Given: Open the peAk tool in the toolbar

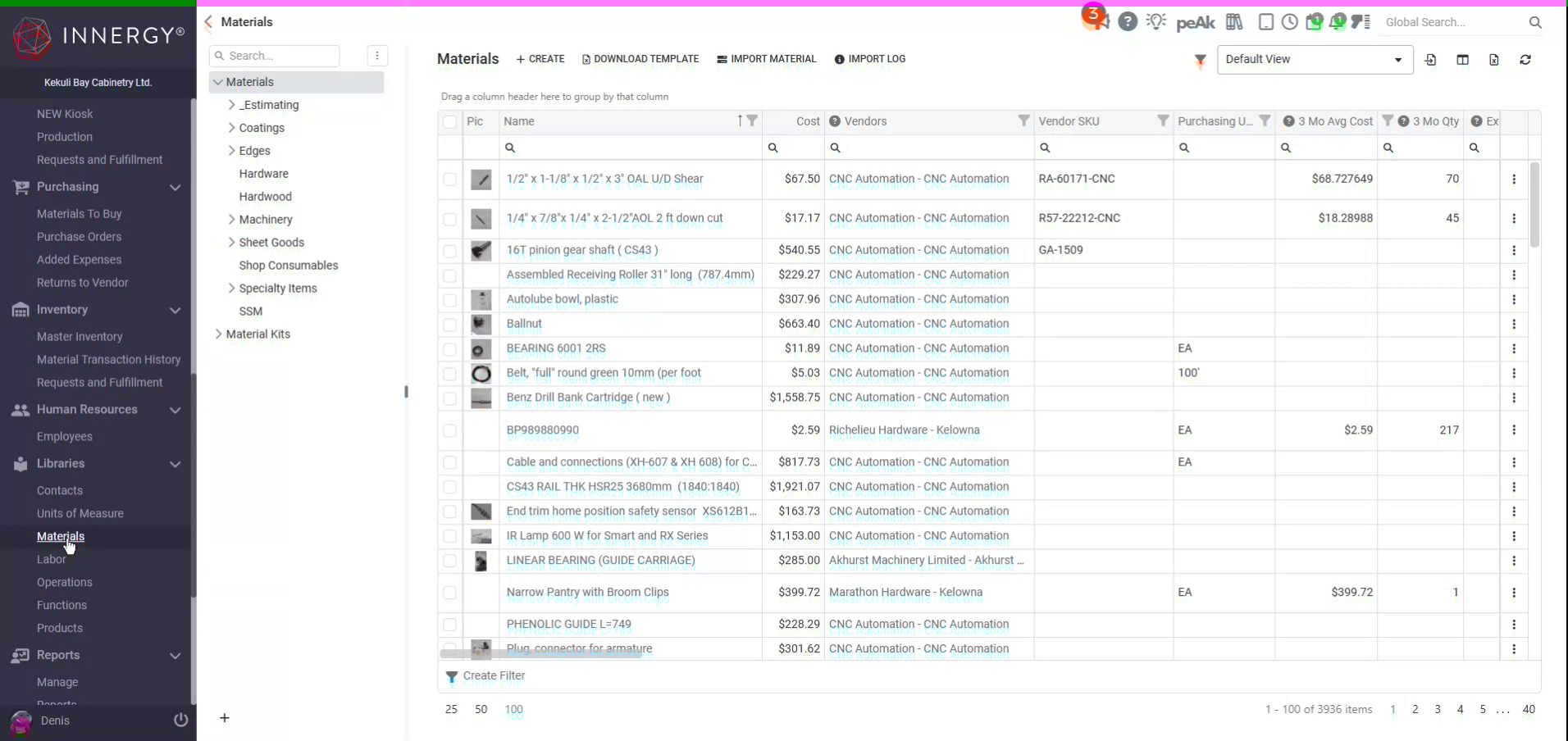Looking at the screenshot, I should (1195, 22).
